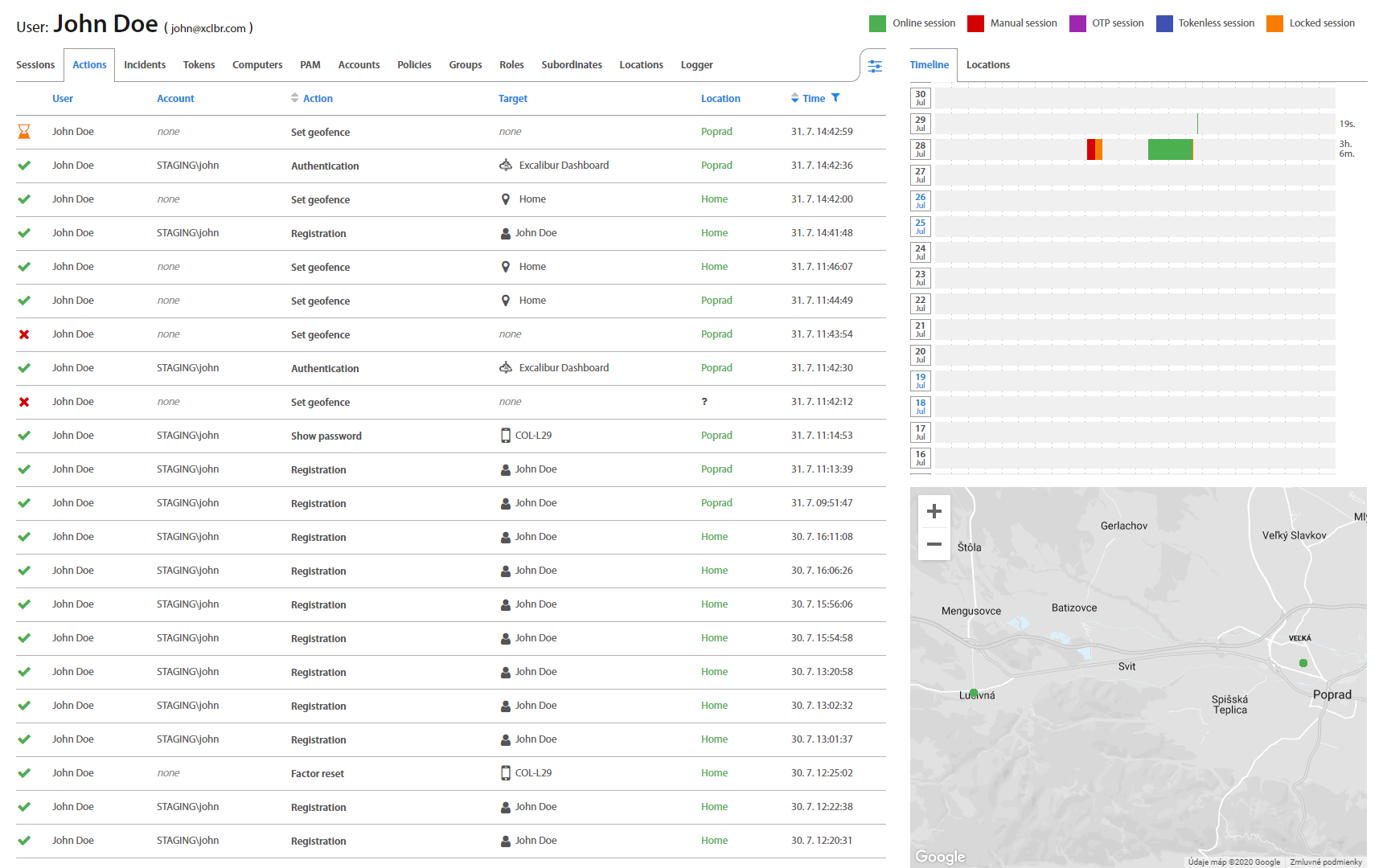
Task: Zoom in on the map
Action: pos(934,511)
